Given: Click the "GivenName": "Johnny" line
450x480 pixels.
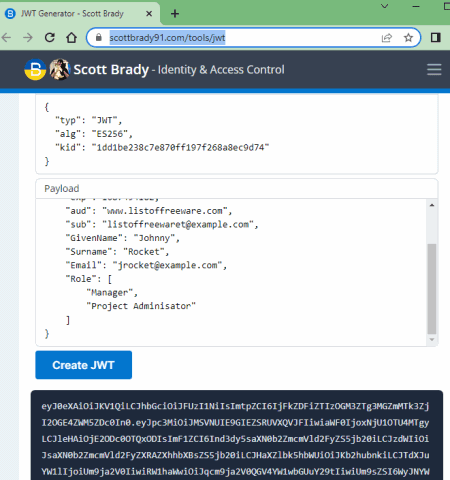Looking at the screenshot, I should [123, 238].
